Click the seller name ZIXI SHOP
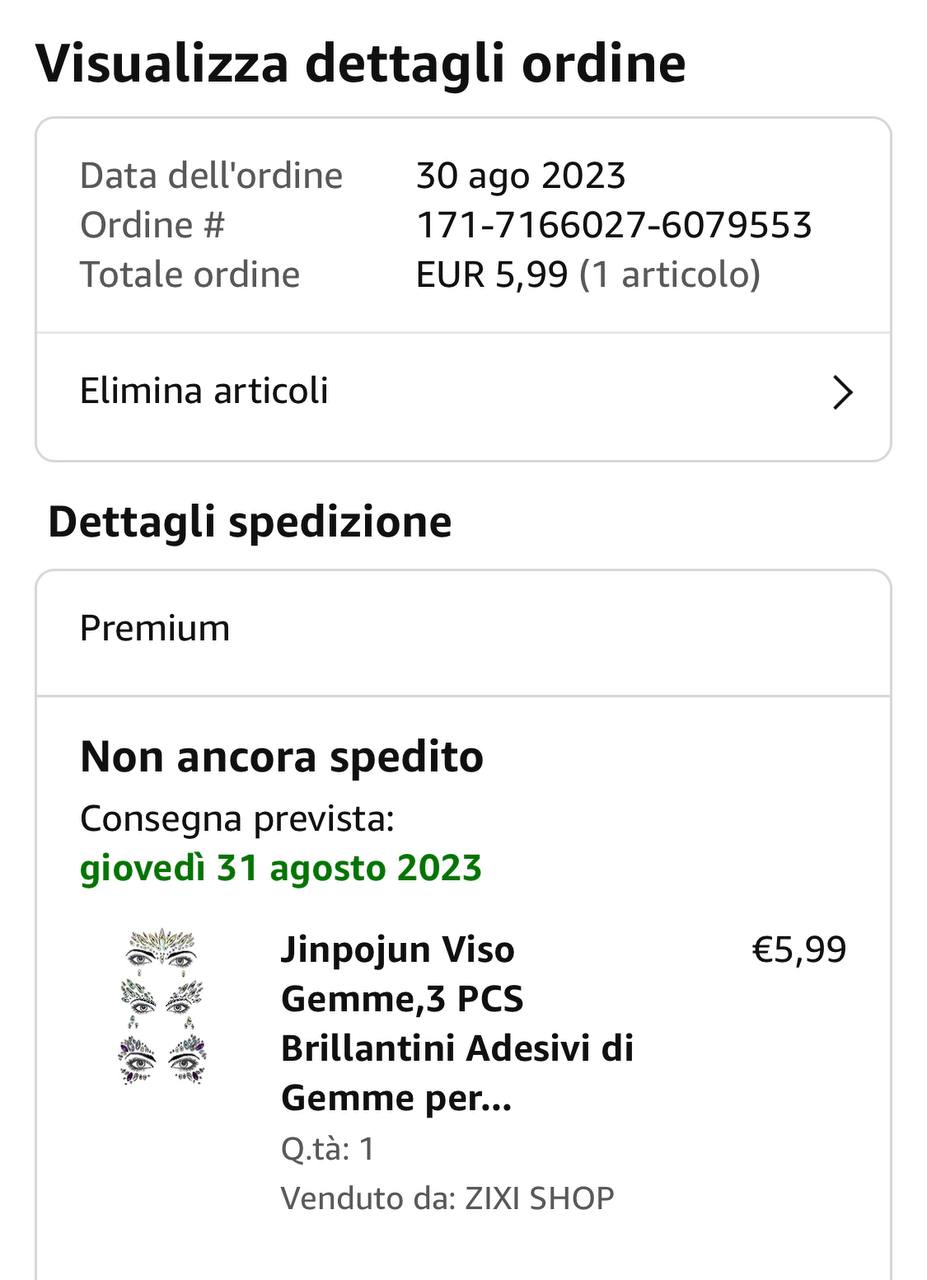The image size is (927, 1280). coord(539,1197)
